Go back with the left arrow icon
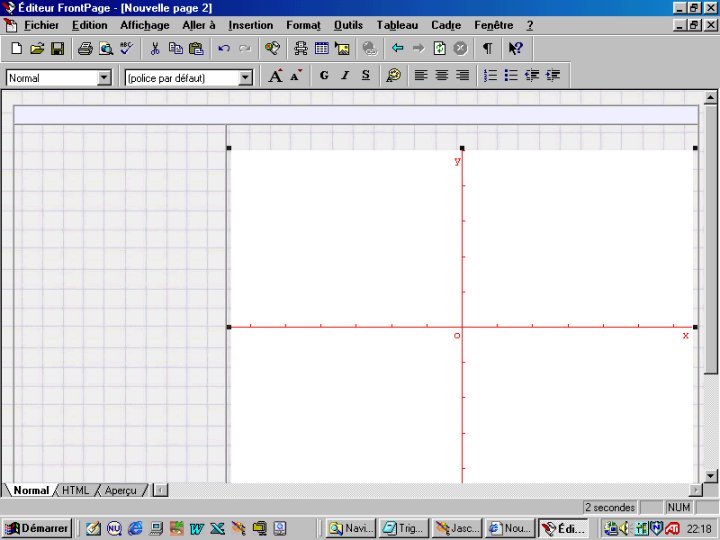 (398, 48)
